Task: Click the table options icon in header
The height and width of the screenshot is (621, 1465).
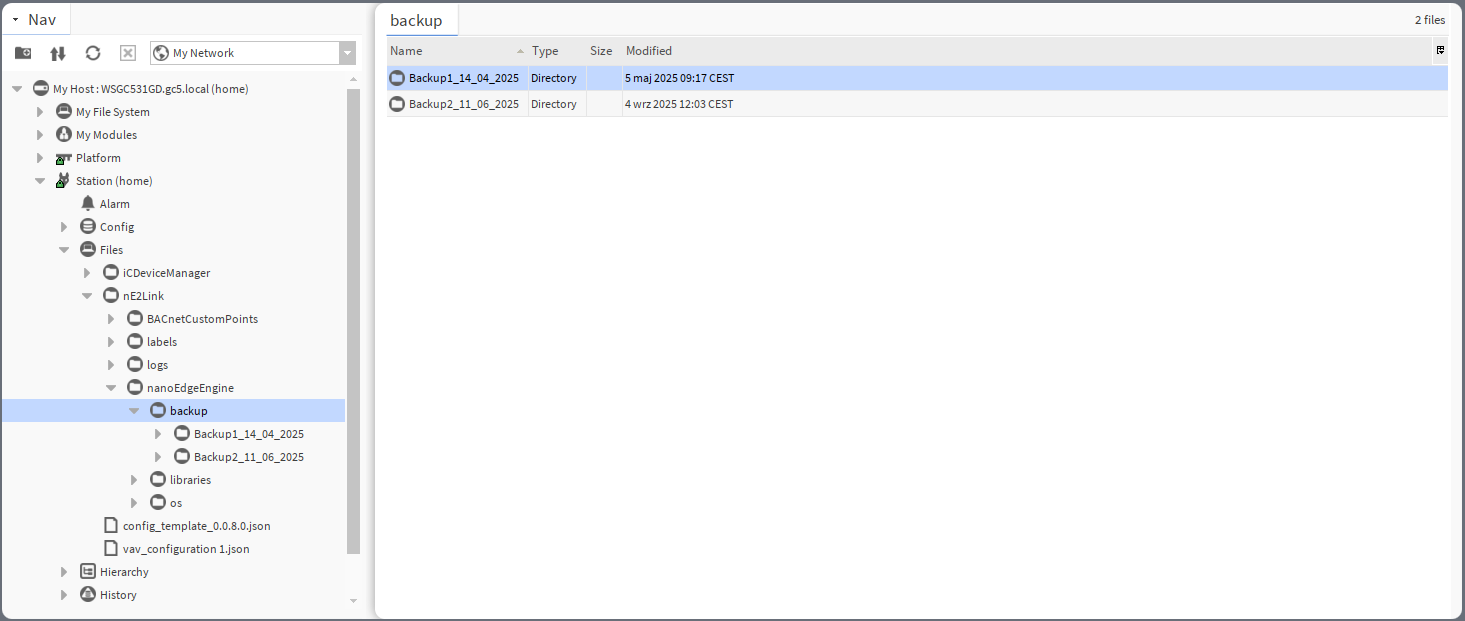Action: 1440,50
